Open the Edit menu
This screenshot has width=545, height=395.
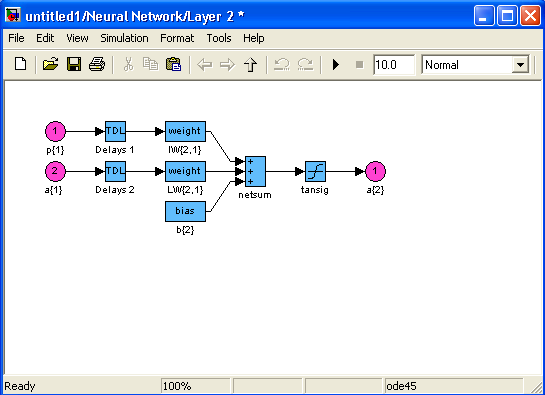(45, 38)
